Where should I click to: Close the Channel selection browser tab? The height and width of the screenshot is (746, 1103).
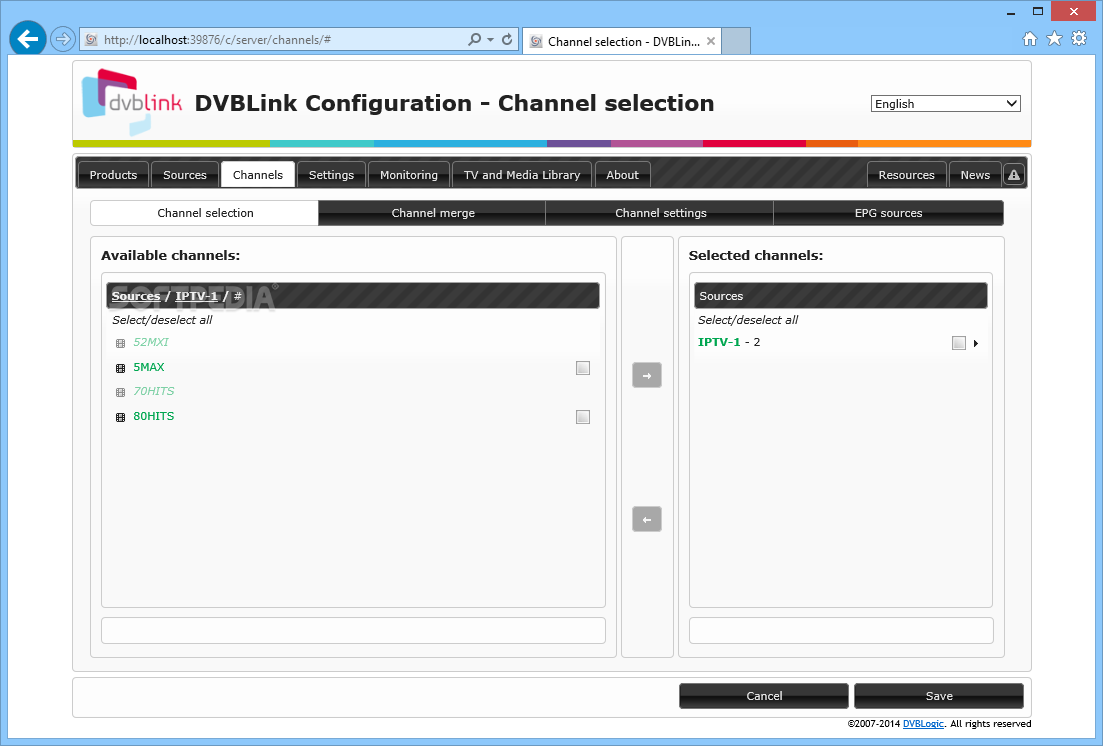click(x=711, y=41)
